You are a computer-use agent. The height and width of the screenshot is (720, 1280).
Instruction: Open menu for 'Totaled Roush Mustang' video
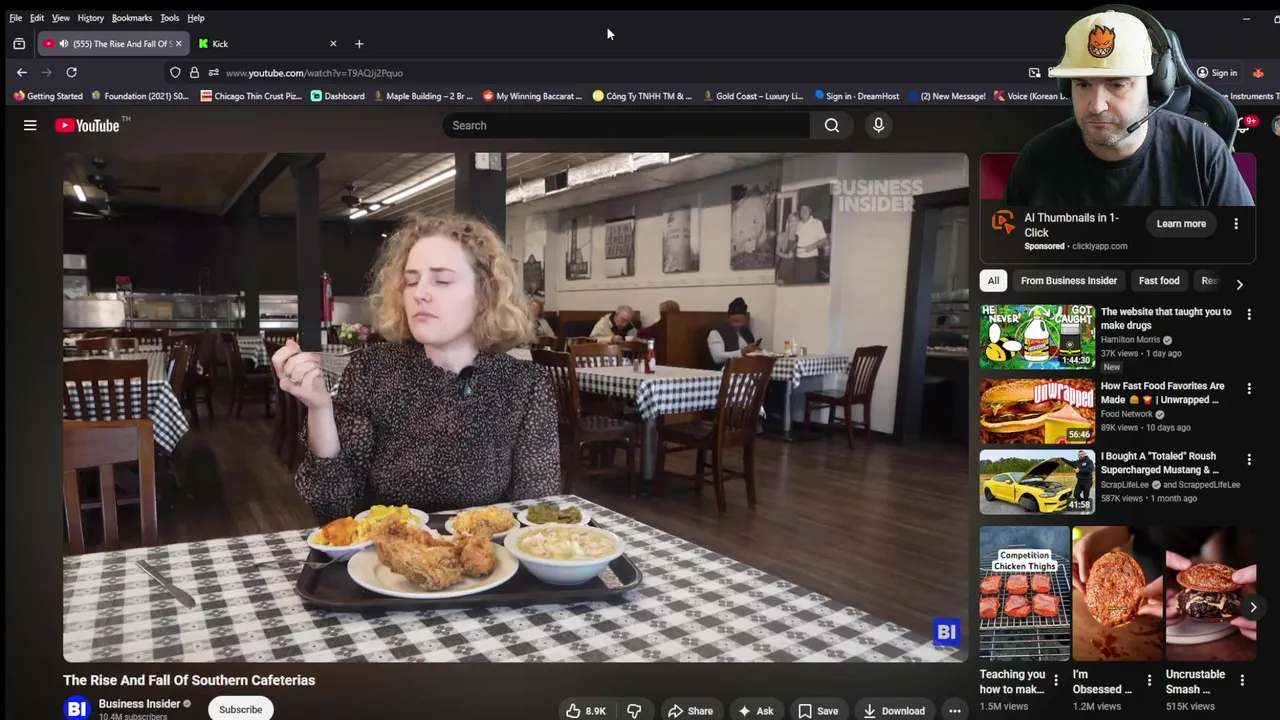coord(1249,460)
